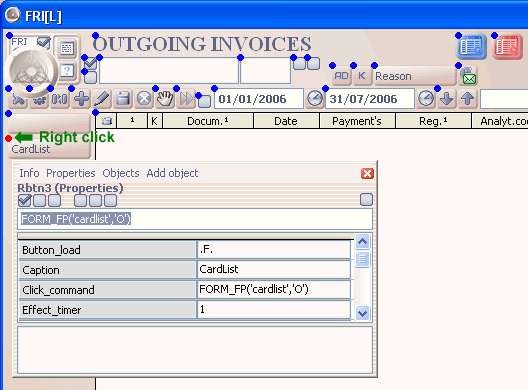Toggle the checkbox next to the FRI label
This screenshot has width=528, height=390.
[x=44, y=43]
